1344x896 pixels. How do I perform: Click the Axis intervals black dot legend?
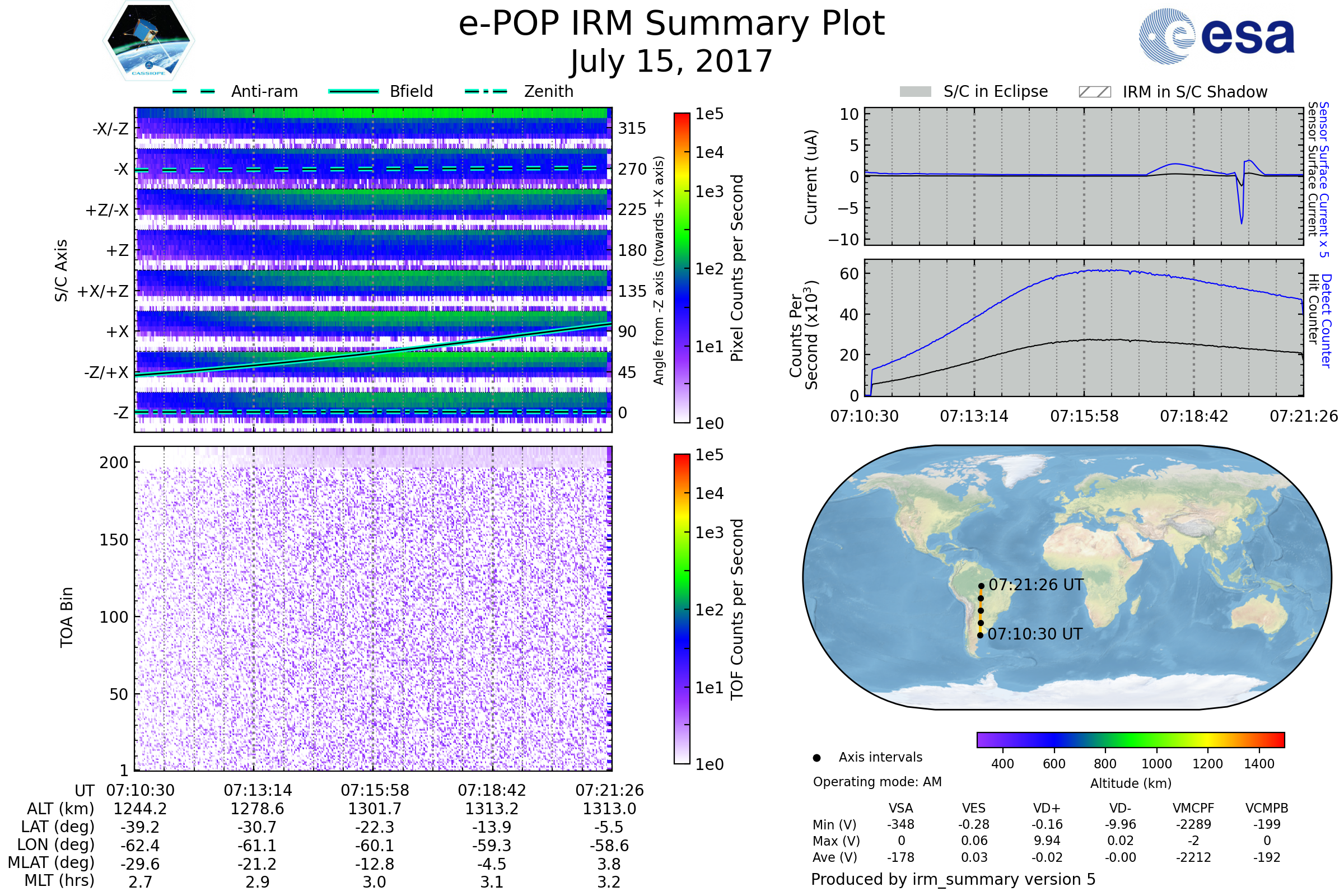click(816, 758)
